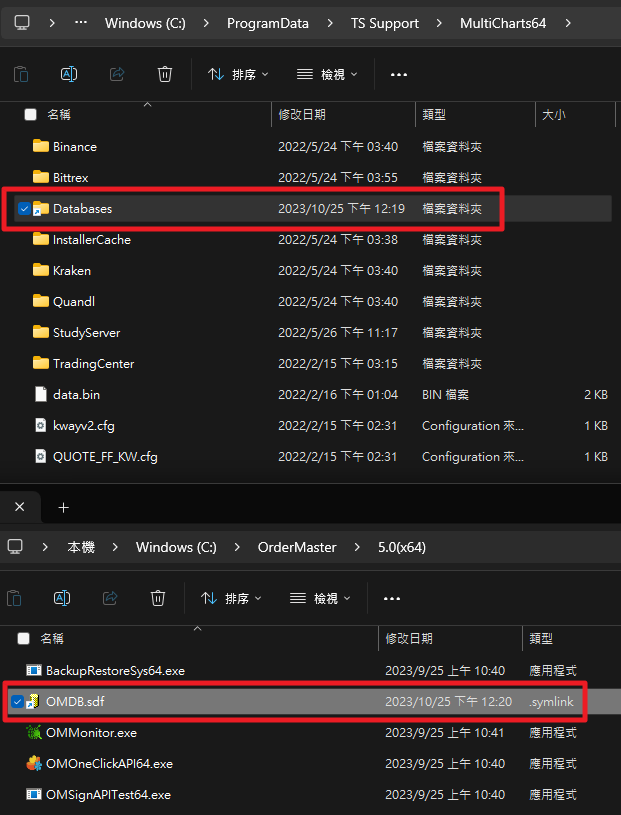Click the delete trash icon in the OrderMaster toolbar

(158, 598)
